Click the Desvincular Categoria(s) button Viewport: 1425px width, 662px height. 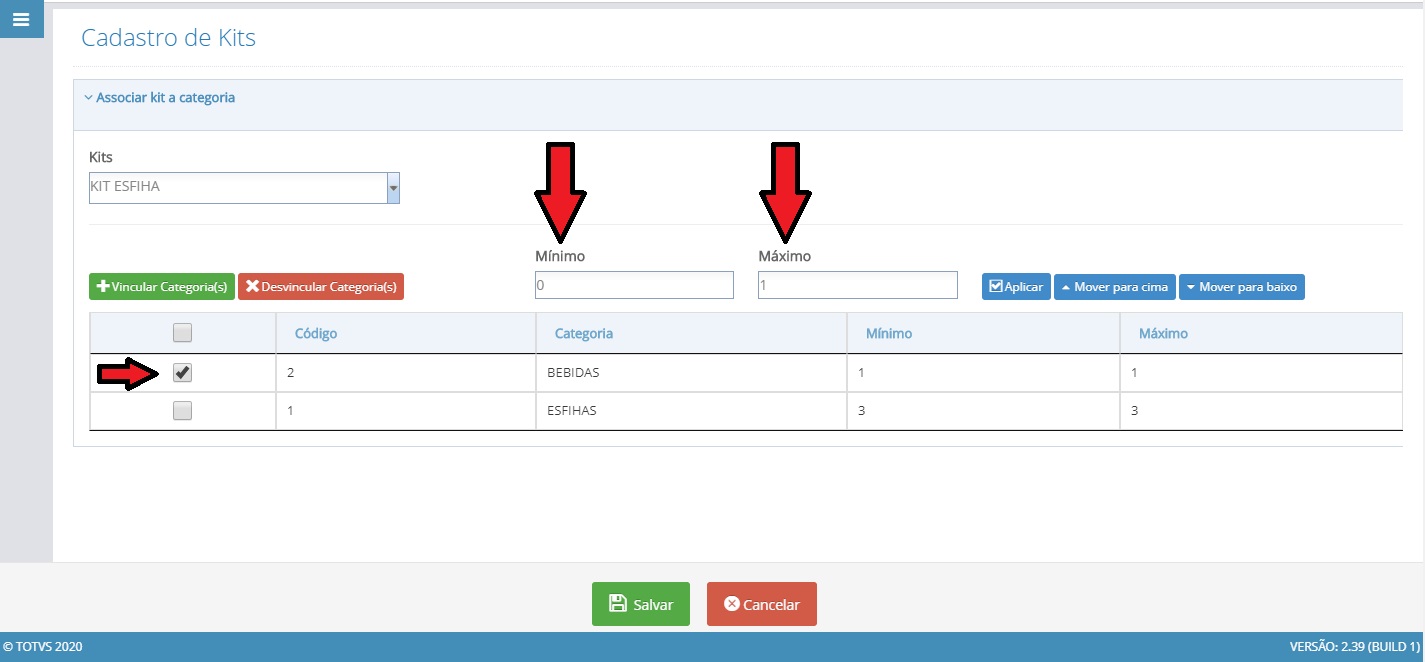(x=321, y=287)
